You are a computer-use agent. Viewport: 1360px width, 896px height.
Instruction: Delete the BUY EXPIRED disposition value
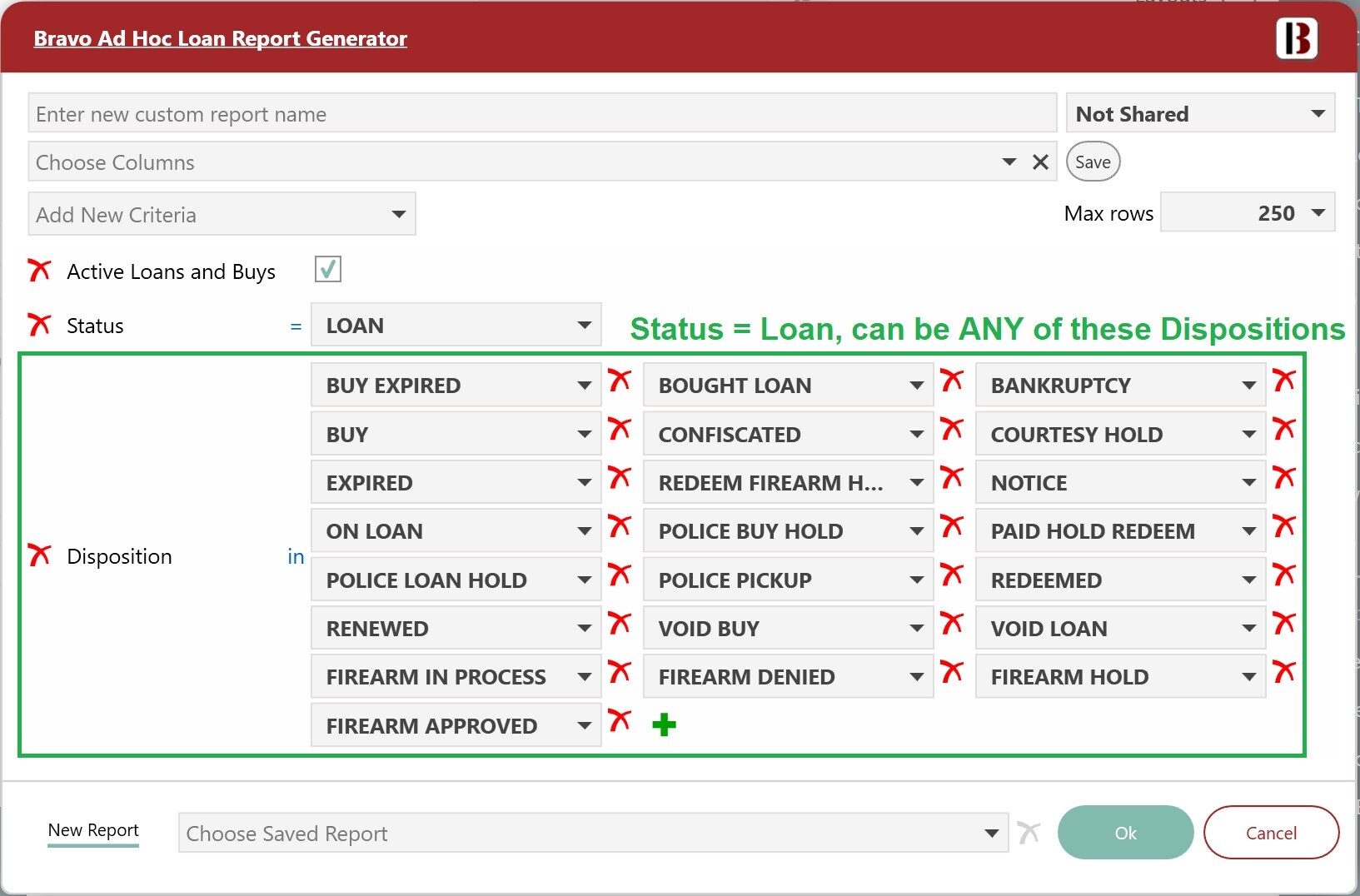[620, 381]
